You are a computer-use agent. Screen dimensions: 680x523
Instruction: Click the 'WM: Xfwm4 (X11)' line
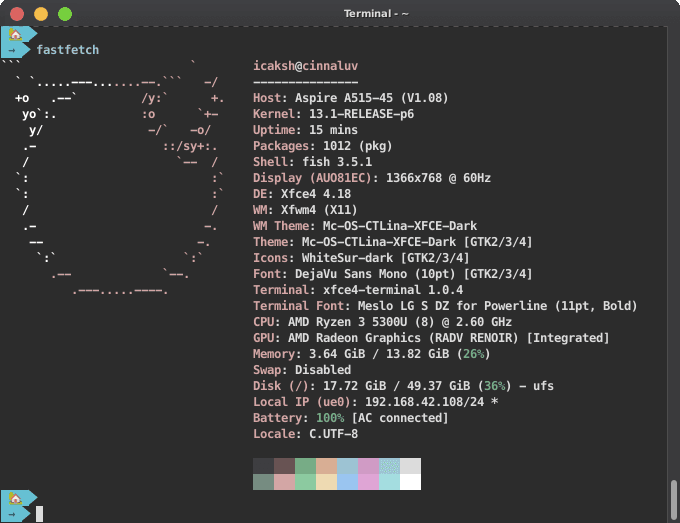click(x=305, y=210)
